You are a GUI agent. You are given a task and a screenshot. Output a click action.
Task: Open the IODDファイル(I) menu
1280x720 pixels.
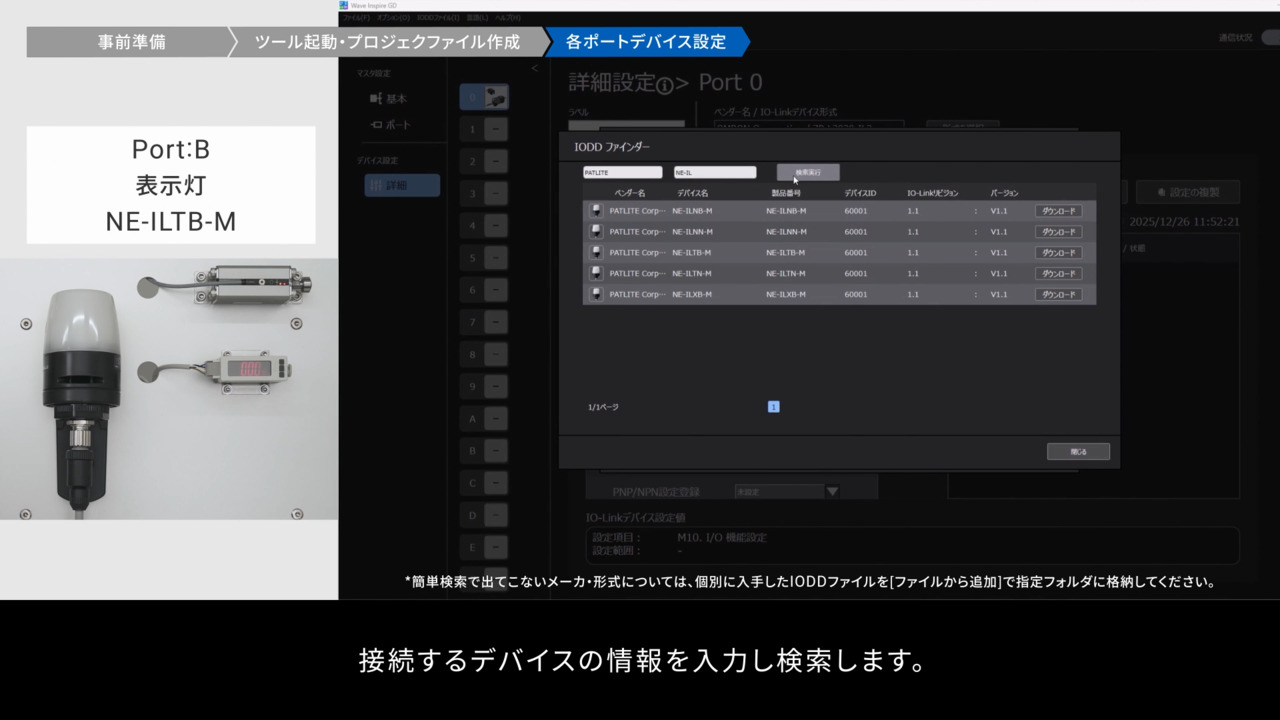tap(439, 18)
